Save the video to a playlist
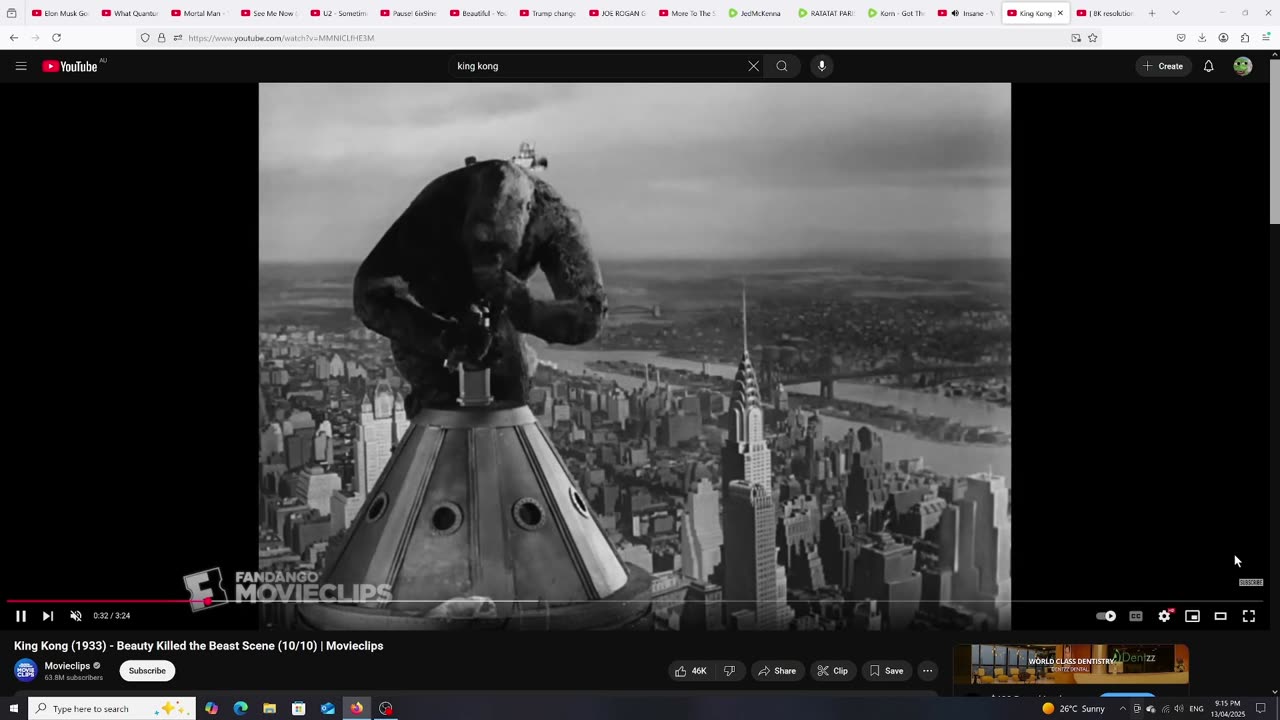This screenshot has height=720, width=1280. [x=886, y=671]
